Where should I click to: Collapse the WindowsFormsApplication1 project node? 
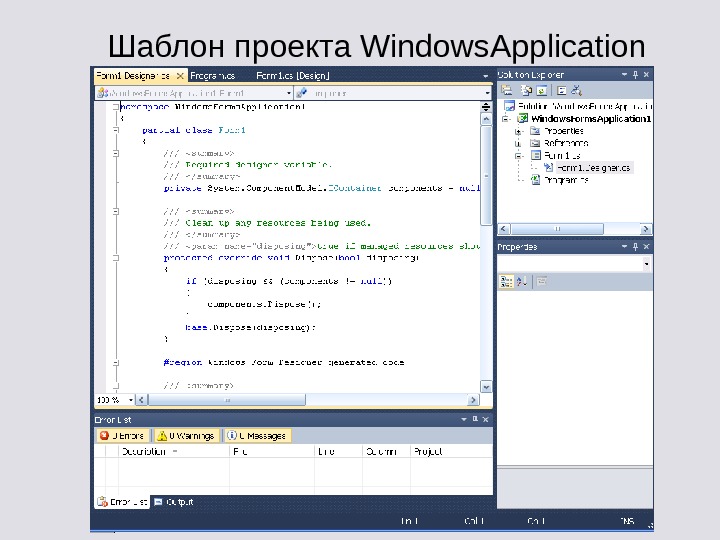click(x=505, y=119)
